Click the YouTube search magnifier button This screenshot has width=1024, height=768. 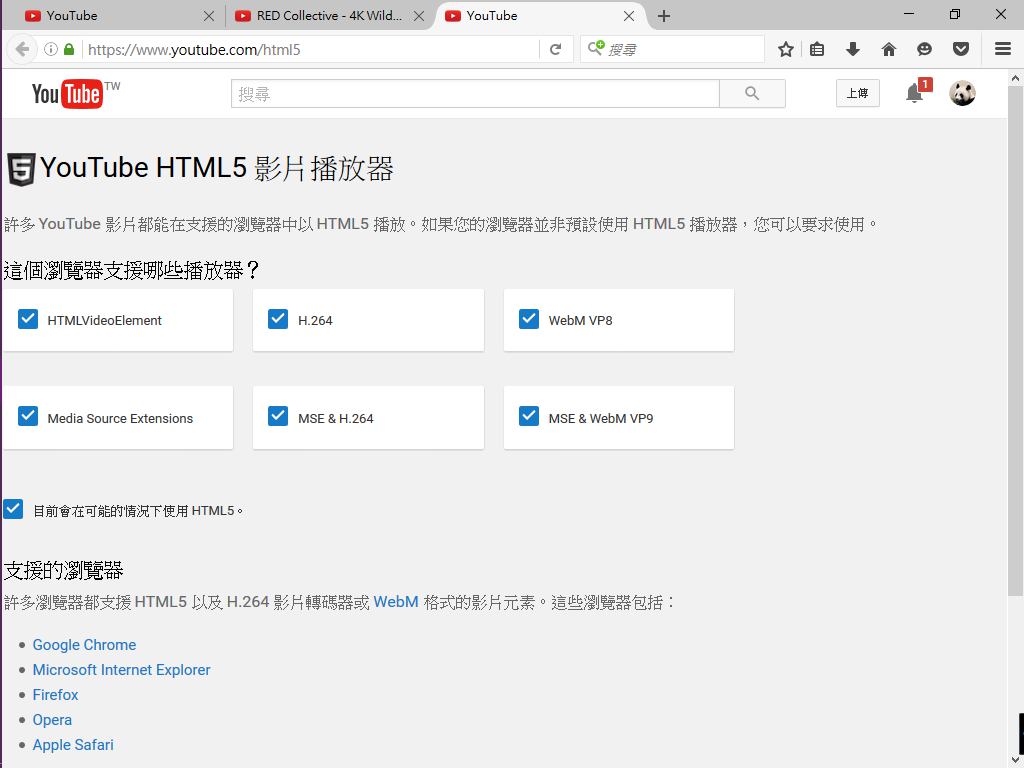(x=752, y=94)
